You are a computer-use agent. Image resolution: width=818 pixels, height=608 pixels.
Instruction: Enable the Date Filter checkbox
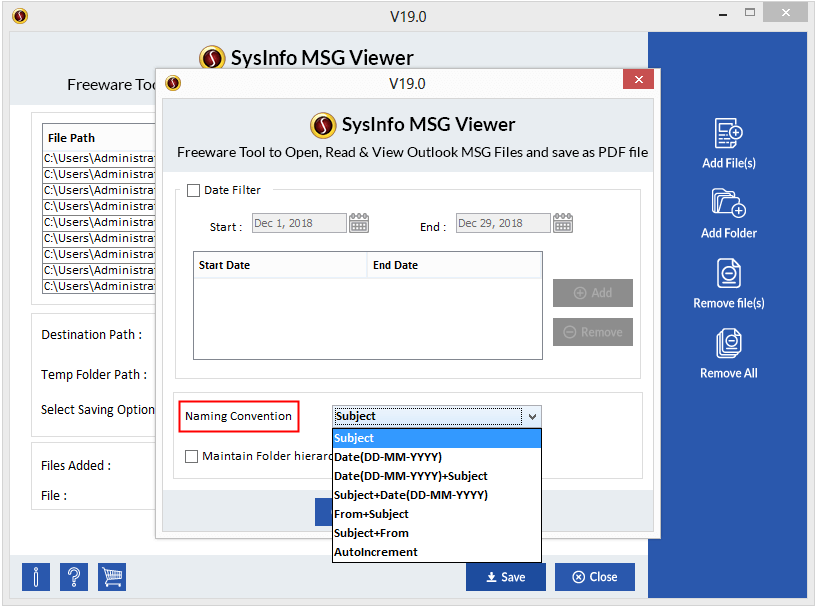click(194, 190)
